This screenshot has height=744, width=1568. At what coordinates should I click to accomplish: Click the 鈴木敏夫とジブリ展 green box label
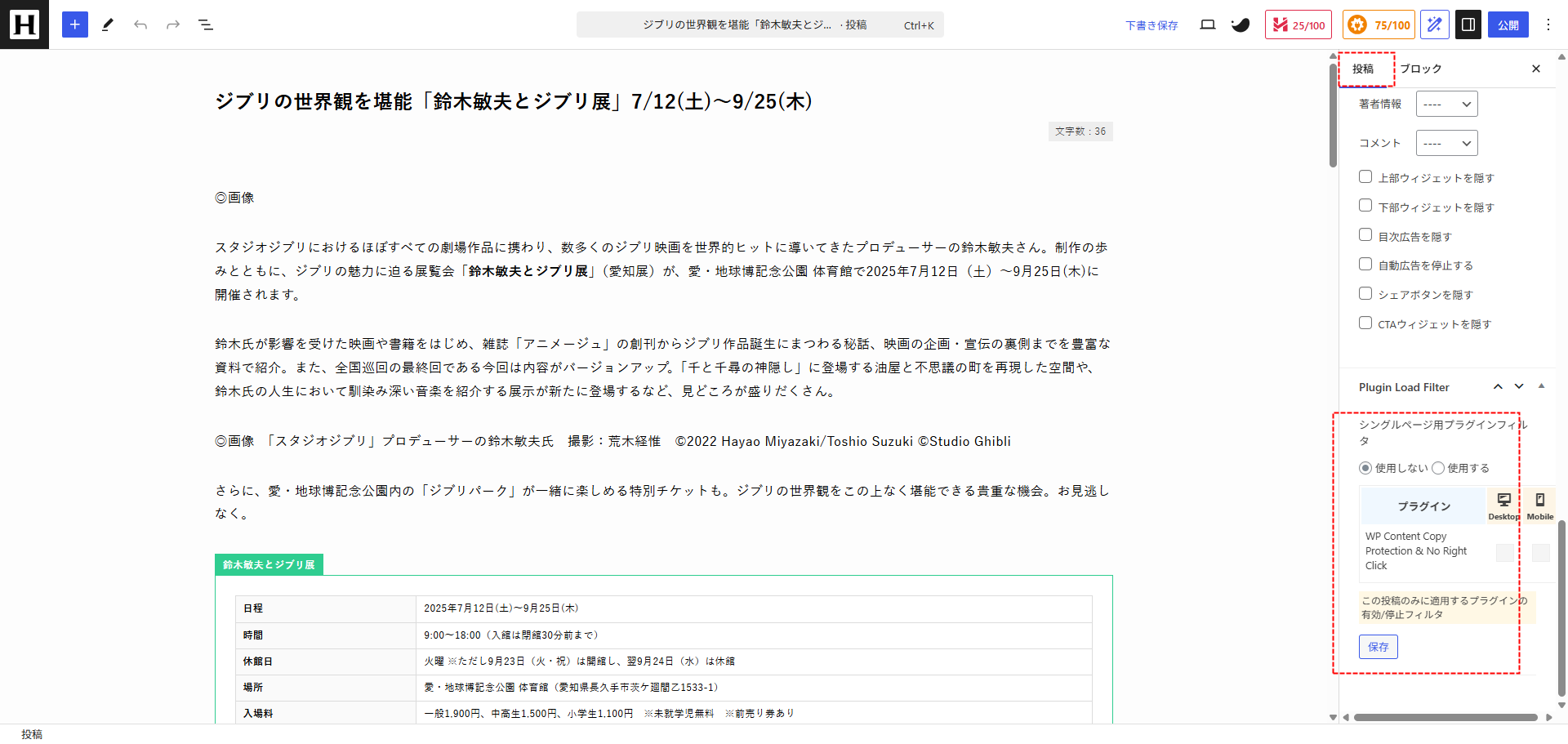[269, 564]
